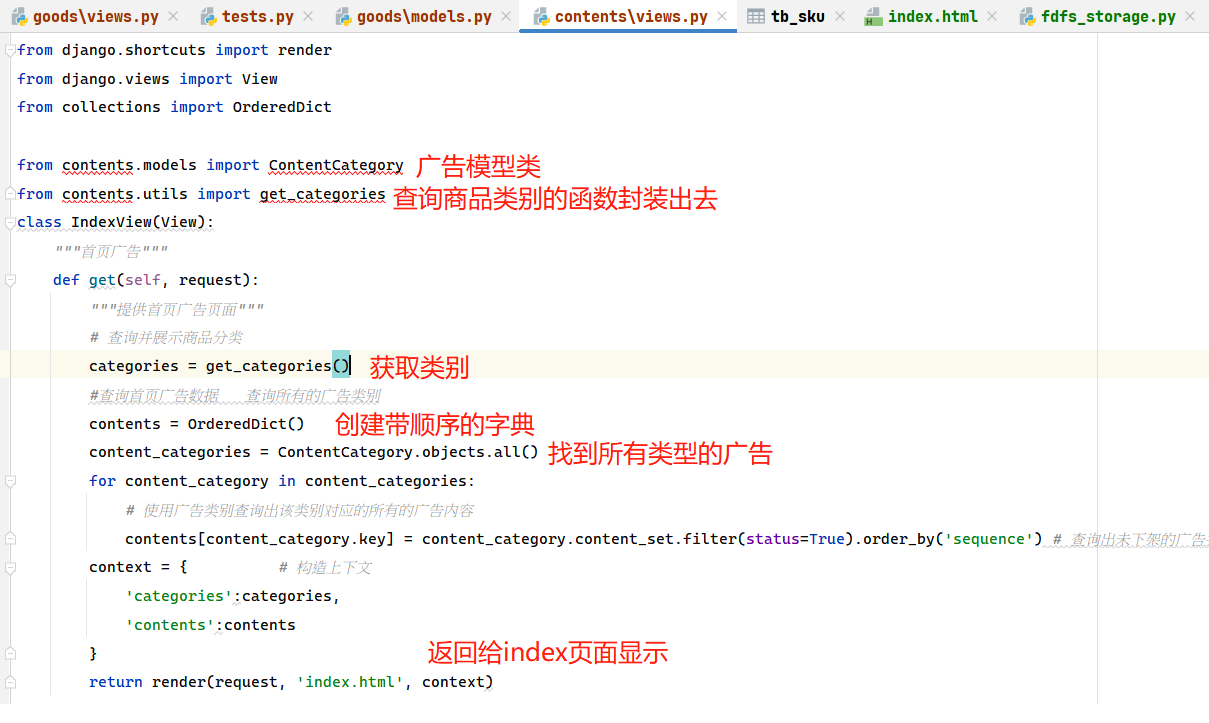This screenshot has width=1209, height=723.
Task: Click the contents\views.py tab file icon
Action: (541, 16)
